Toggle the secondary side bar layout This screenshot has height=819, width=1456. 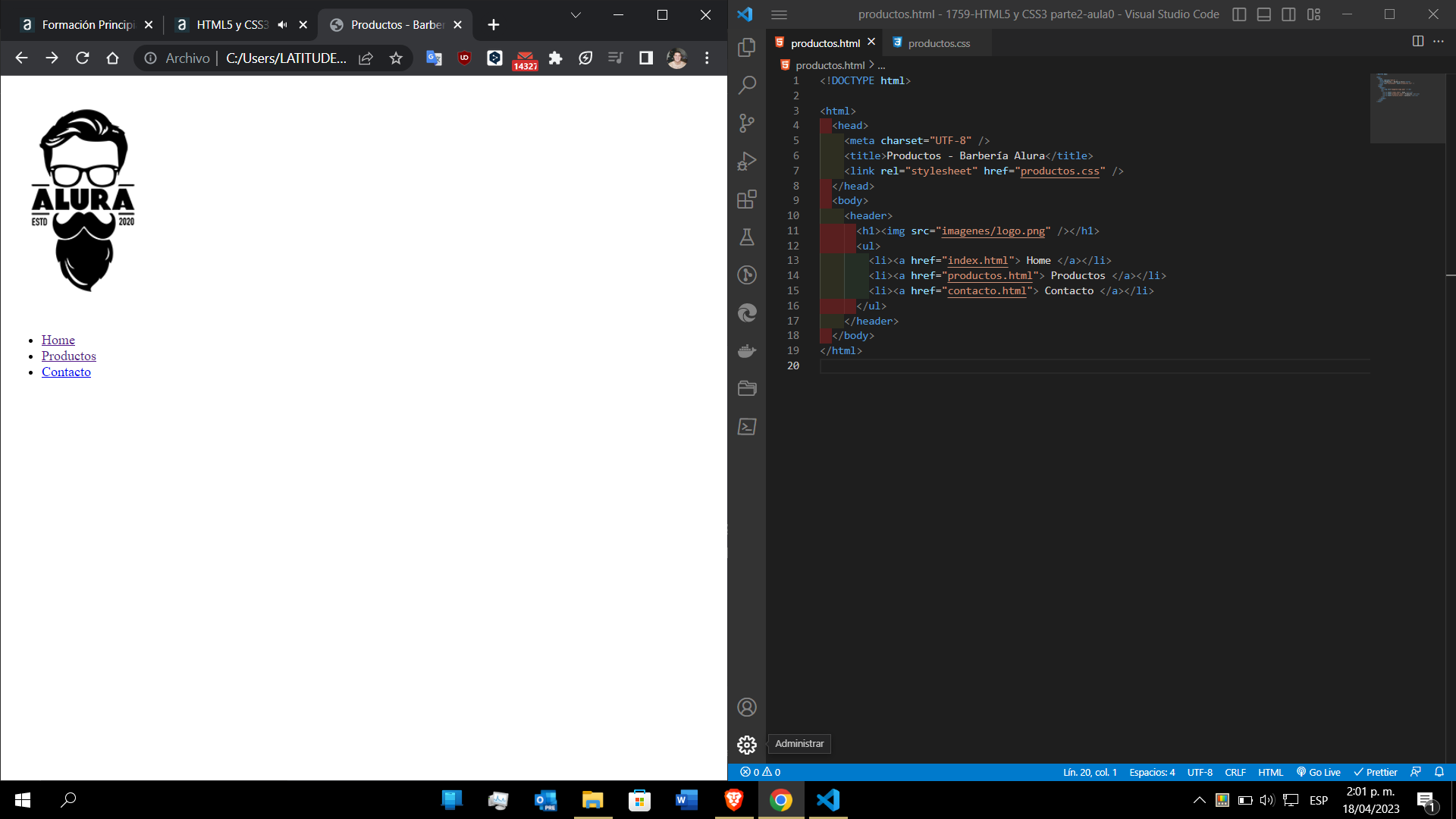(x=1288, y=14)
